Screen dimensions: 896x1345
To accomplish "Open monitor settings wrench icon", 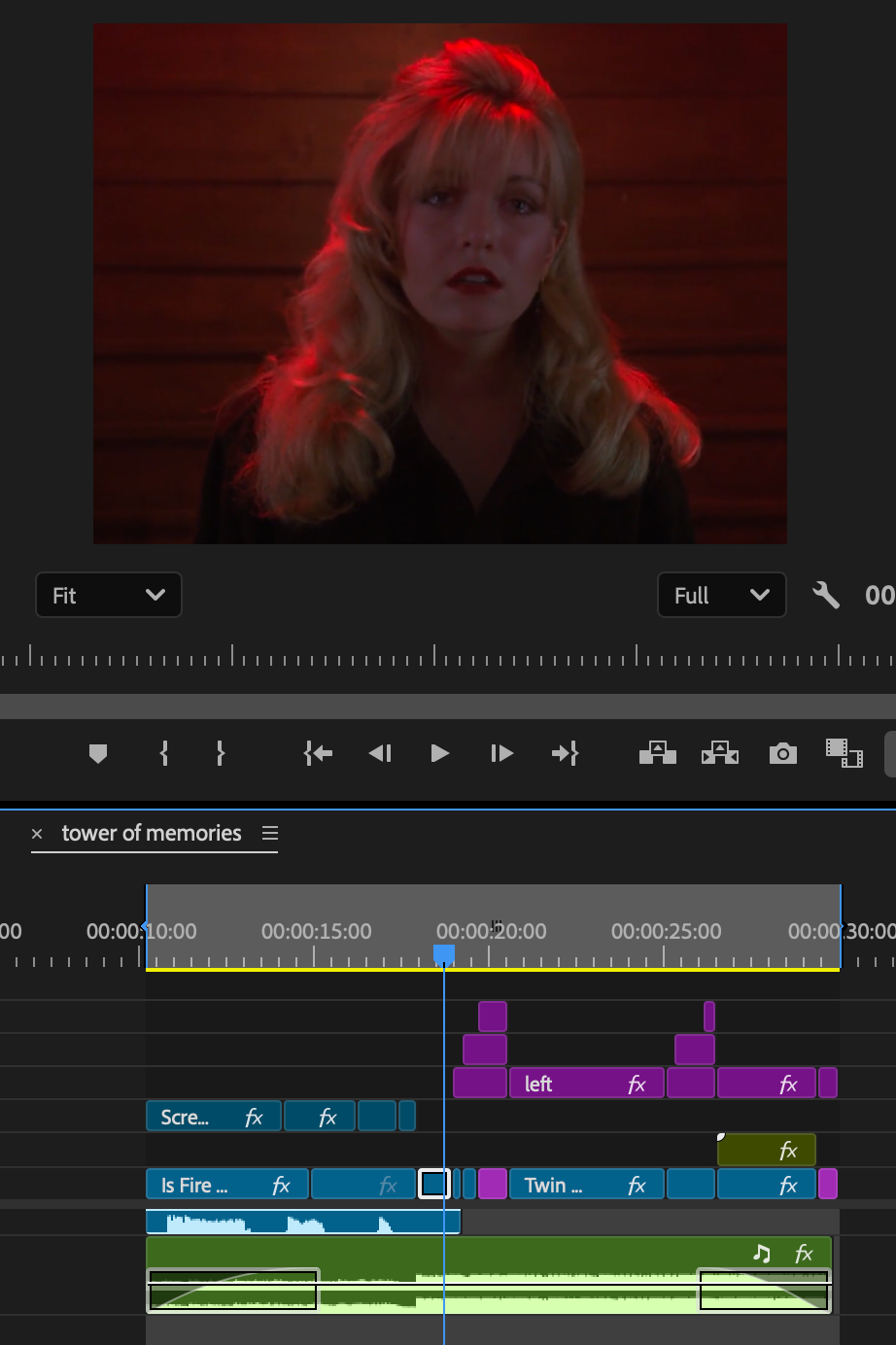I will [826, 595].
